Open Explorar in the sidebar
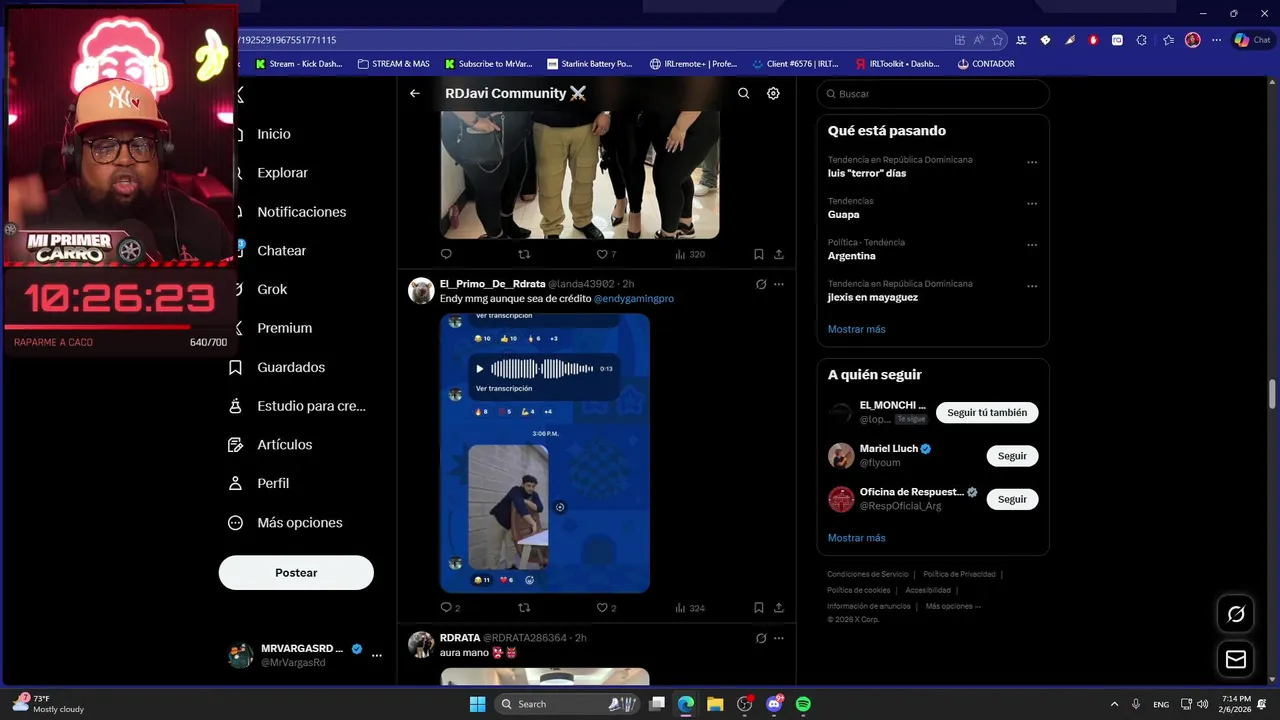1280x720 pixels. click(282, 173)
